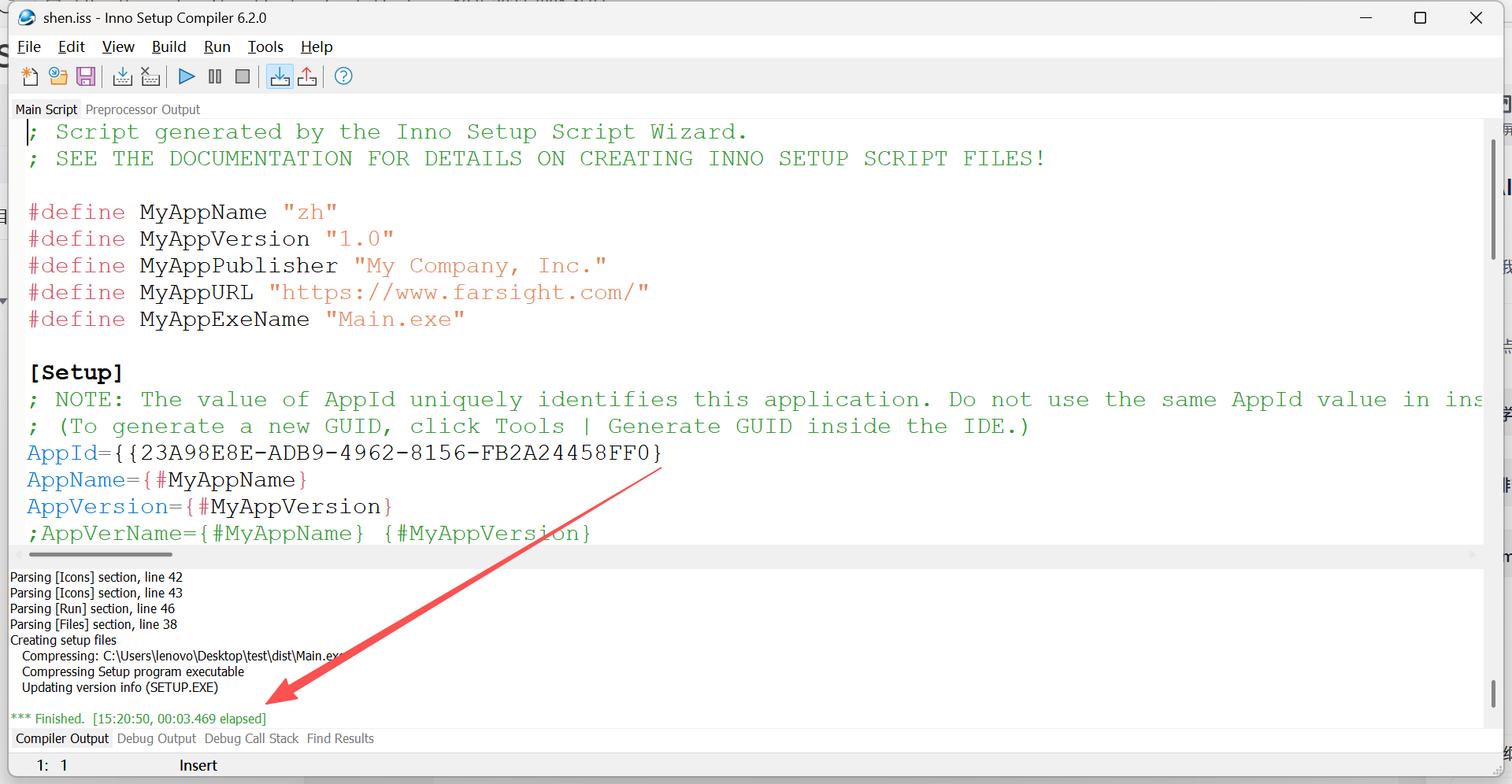
Task: Maximize the Inno Setup Compiler window
Action: (1421, 17)
